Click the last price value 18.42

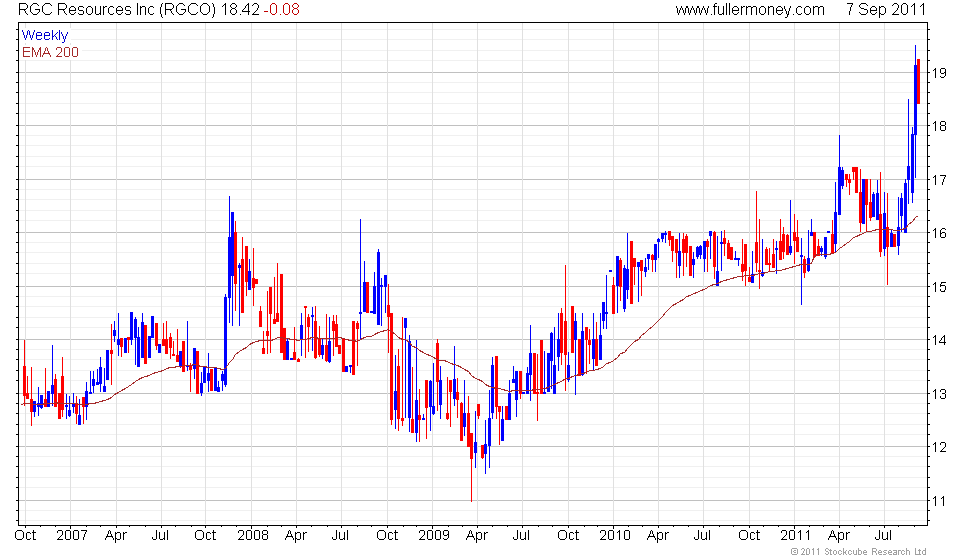click(x=239, y=9)
